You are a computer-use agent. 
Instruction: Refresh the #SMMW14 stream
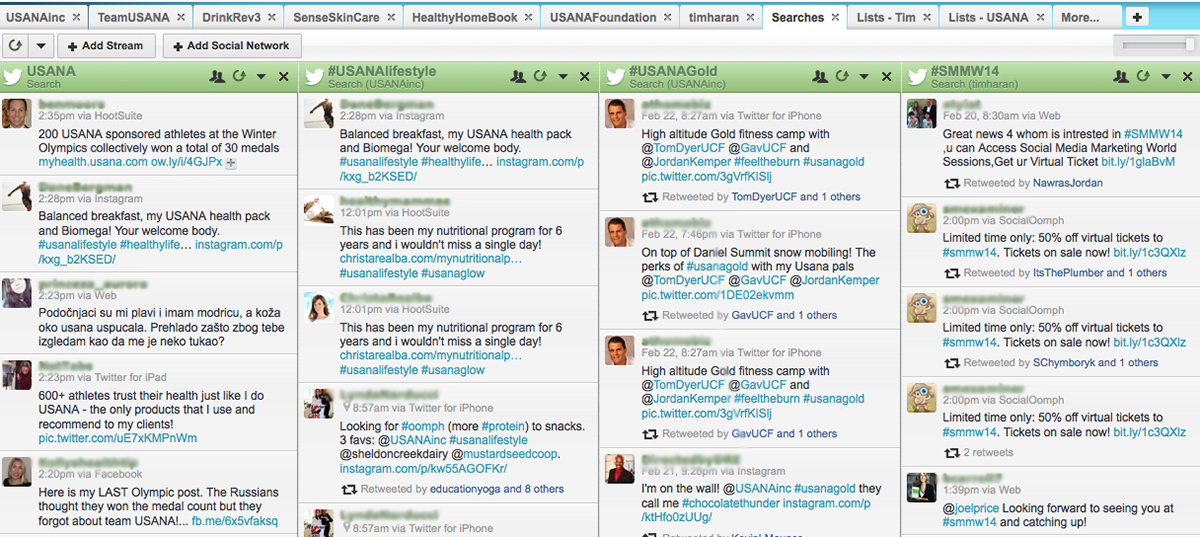point(1142,76)
